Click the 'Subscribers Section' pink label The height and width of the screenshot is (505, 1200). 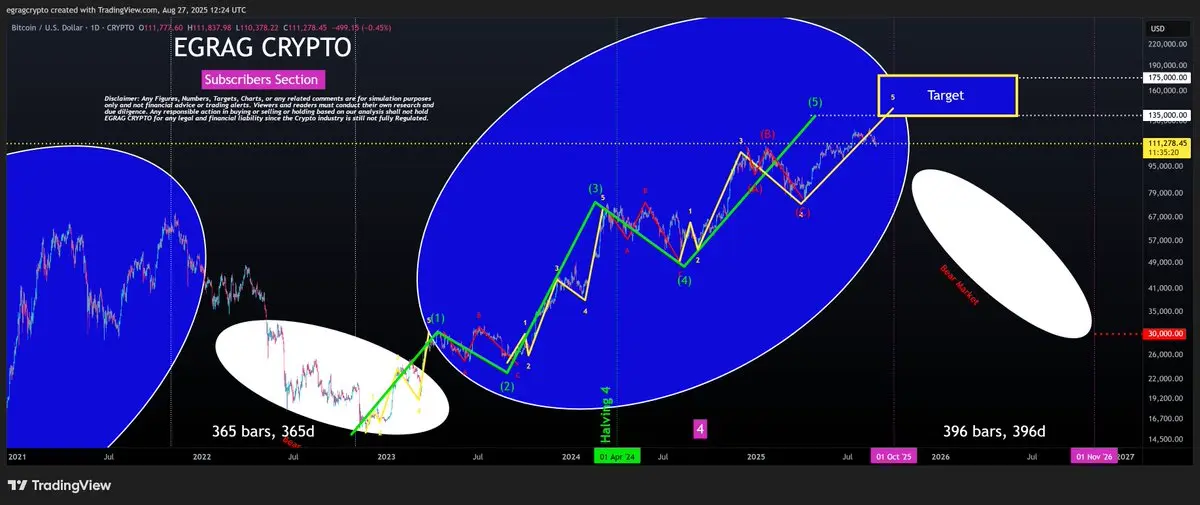(x=263, y=80)
